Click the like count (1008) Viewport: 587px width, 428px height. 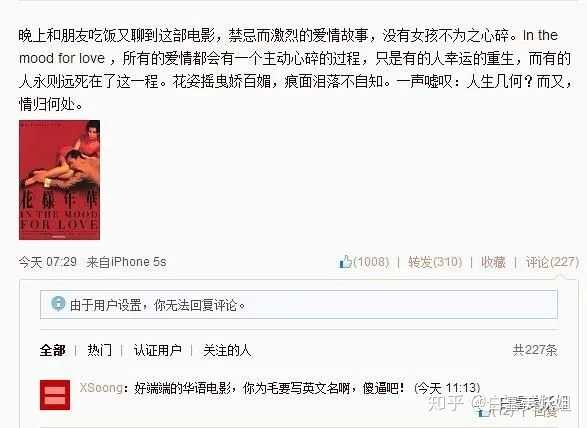pos(371,261)
